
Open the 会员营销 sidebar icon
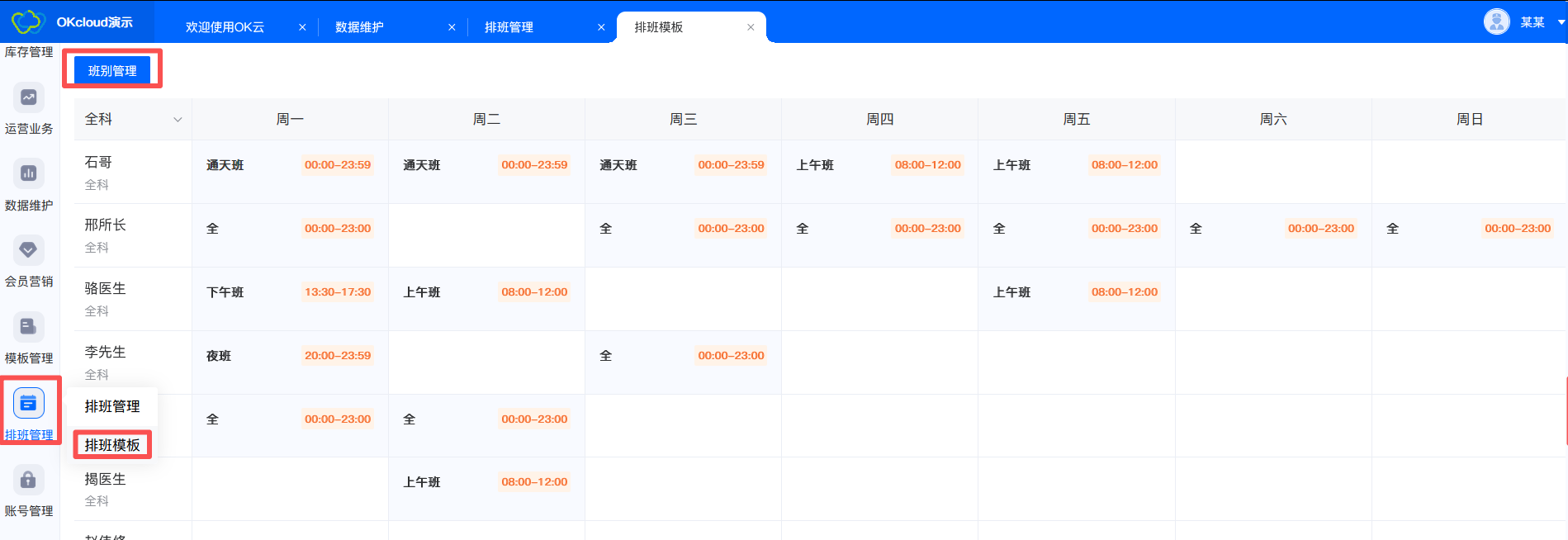tap(28, 250)
